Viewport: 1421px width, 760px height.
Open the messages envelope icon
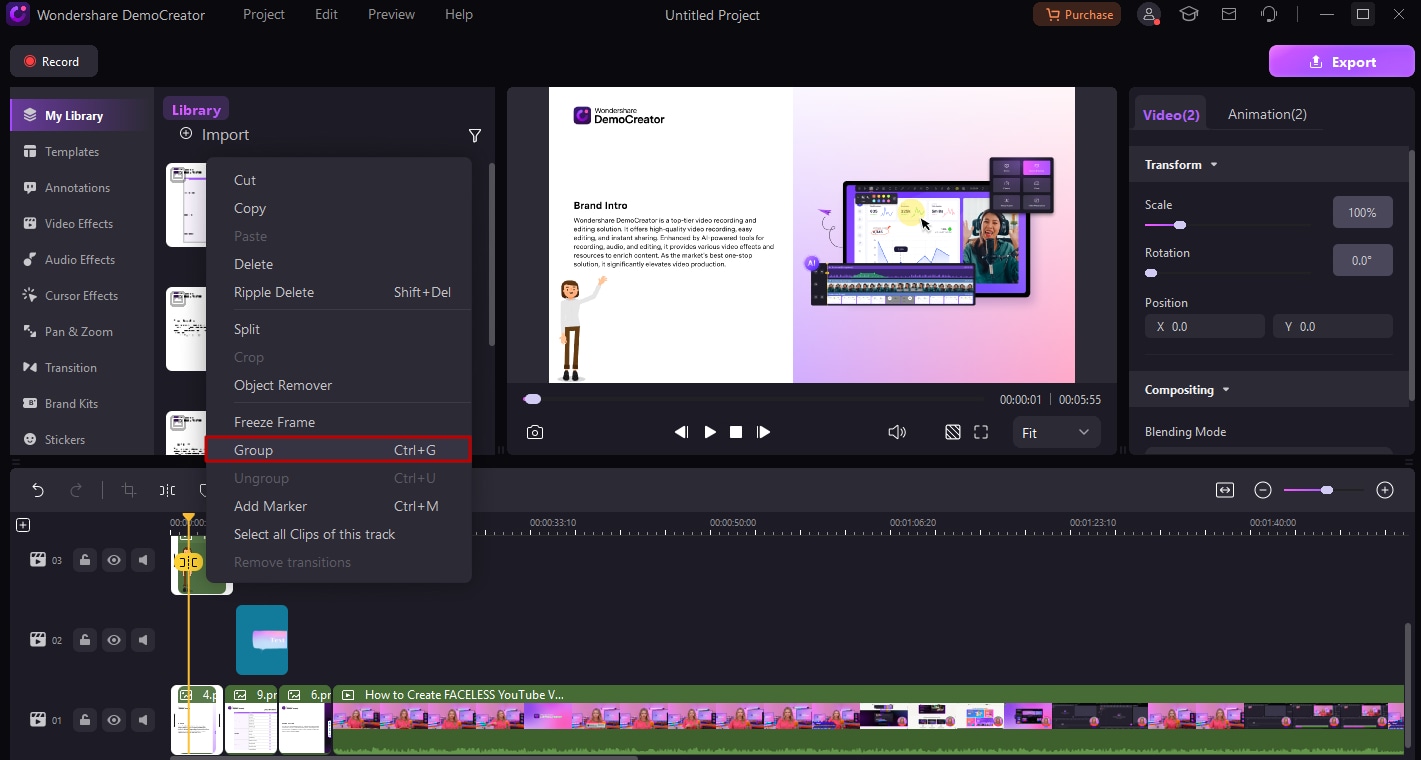pos(1229,15)
